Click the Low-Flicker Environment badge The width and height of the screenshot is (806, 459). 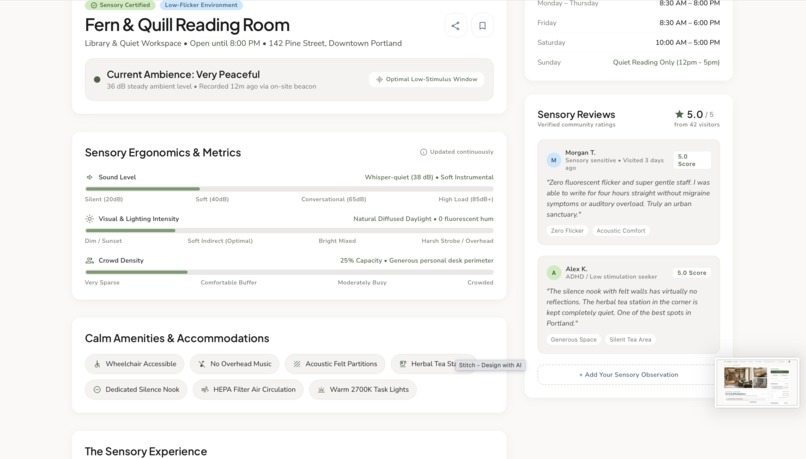(201, 5)
